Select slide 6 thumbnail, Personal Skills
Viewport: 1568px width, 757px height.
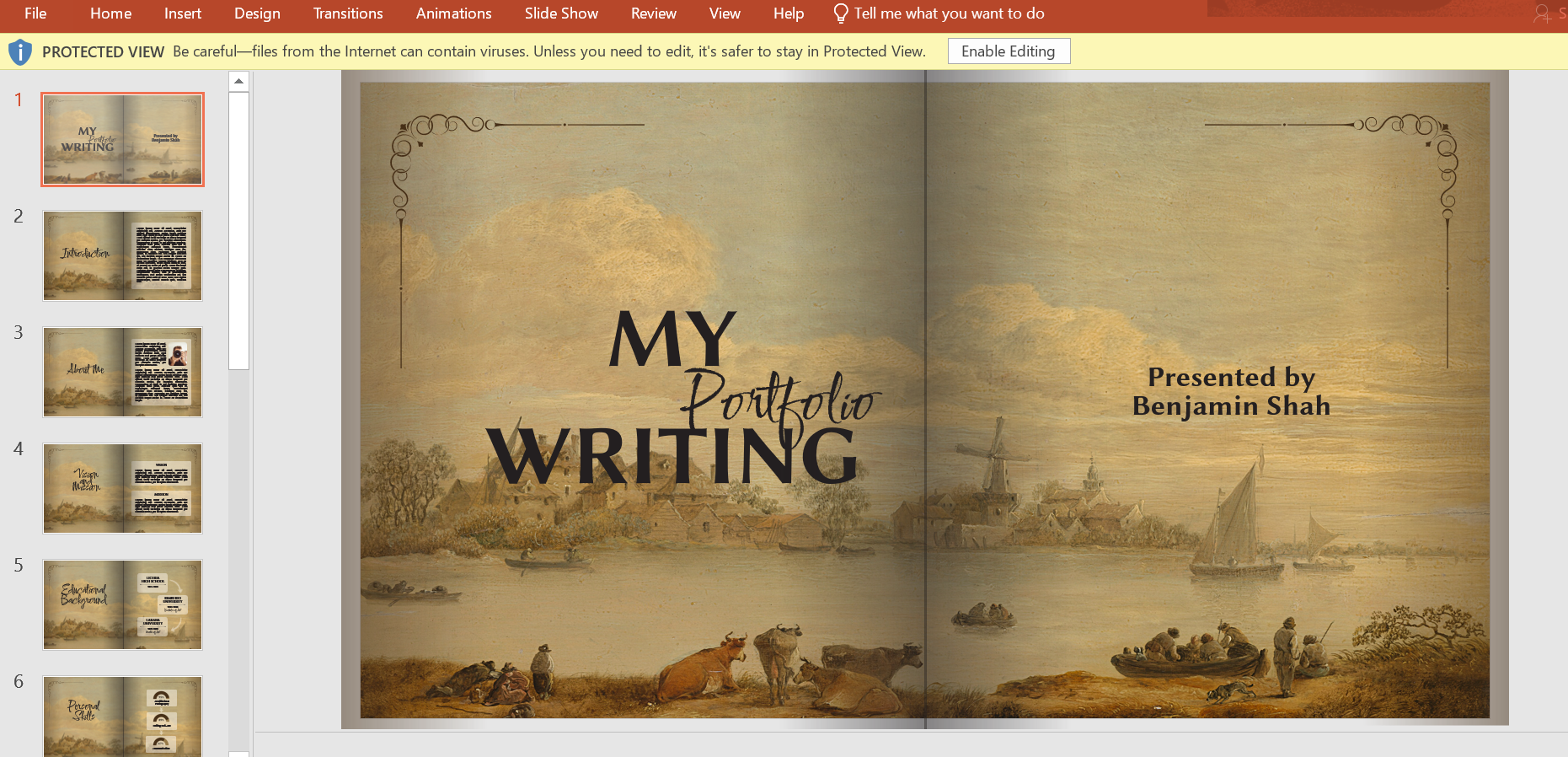(x=123, y=717)
